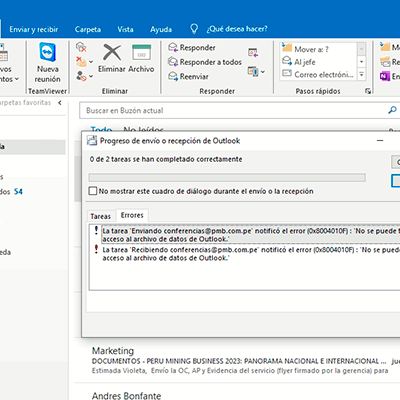Open the Vista ribbon tab
The height and width of the screenshot is (400, 400).
(x=125, y=29)
